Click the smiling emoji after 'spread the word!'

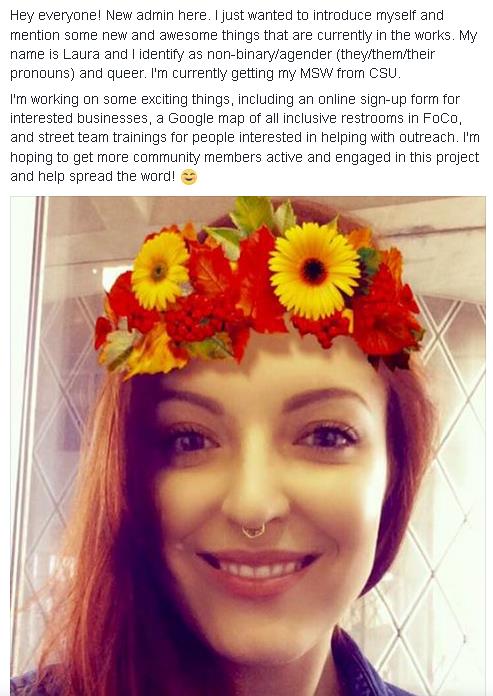coord(189,178)
